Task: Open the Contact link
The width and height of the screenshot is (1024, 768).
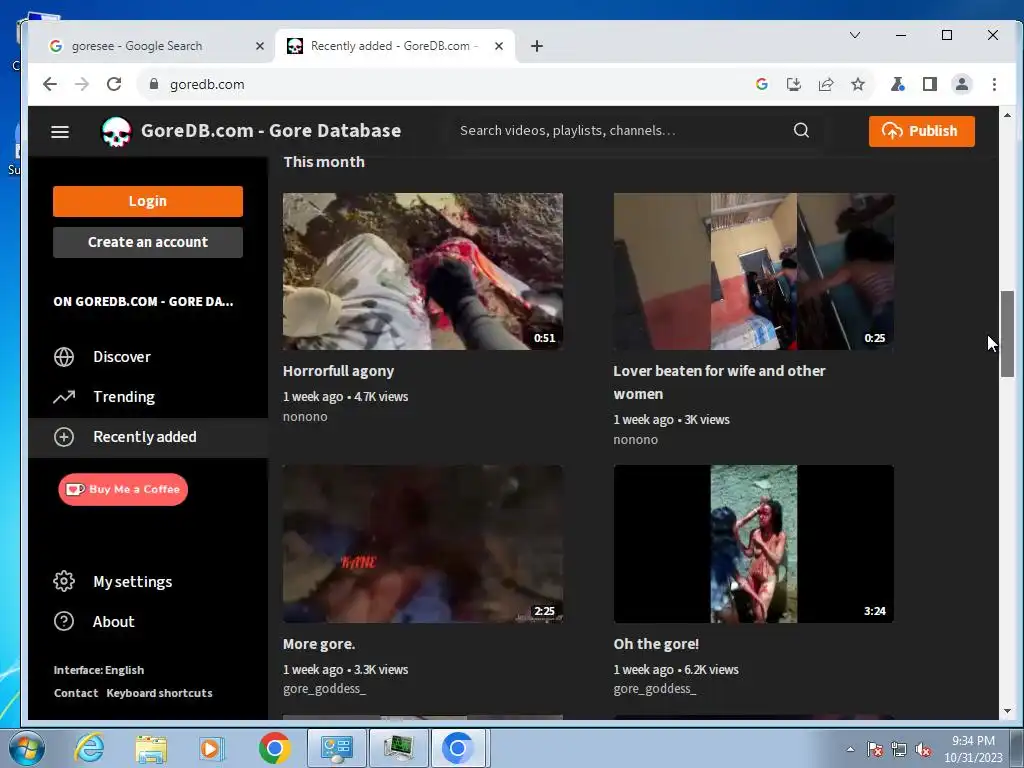Action: [76, 693]
